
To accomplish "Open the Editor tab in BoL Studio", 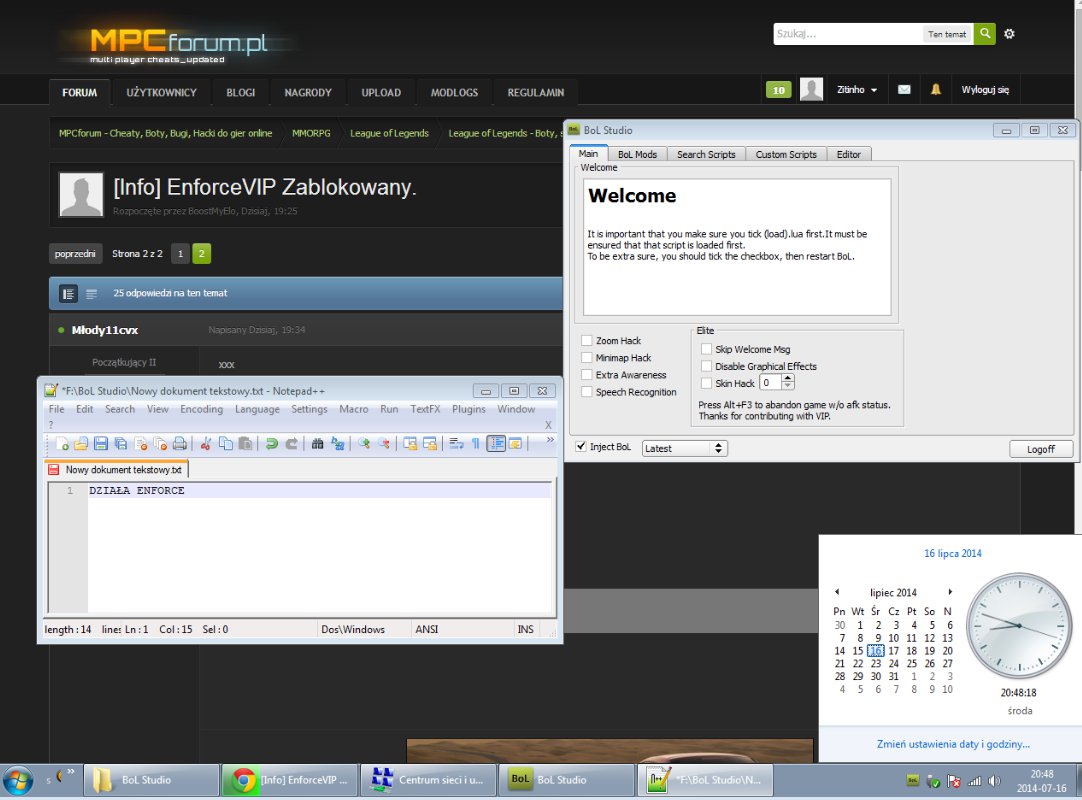I will point(848,155).
